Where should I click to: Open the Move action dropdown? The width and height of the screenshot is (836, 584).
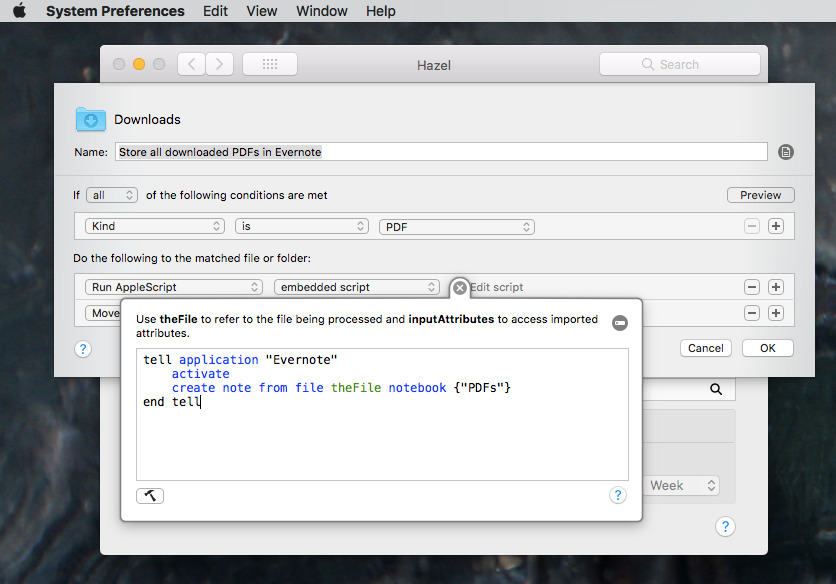pos(103,313)
